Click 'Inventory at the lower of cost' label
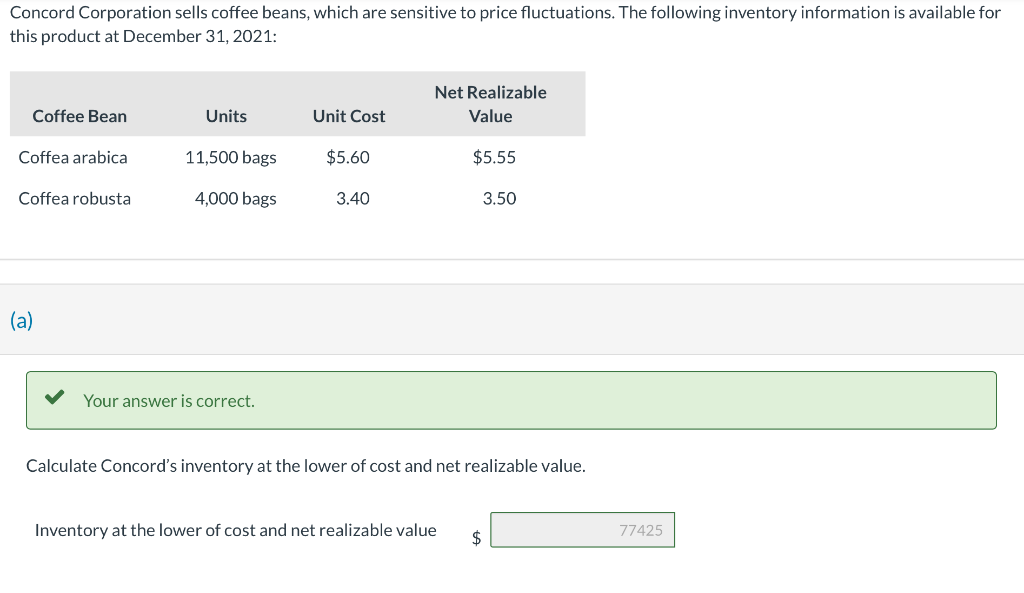This screenshot has width=1024, height=593. [235, 530]
